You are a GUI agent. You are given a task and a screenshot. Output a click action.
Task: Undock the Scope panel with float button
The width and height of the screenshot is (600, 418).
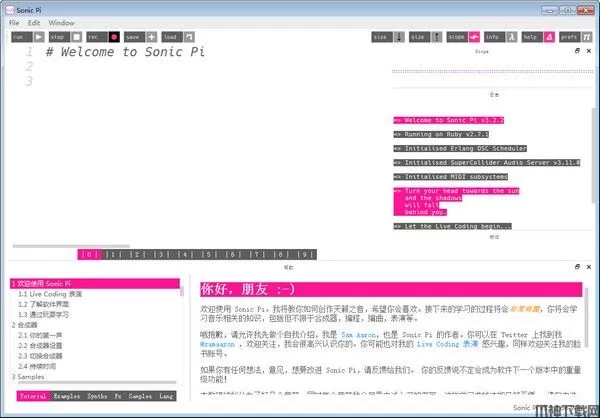click(x=577, y=50)
